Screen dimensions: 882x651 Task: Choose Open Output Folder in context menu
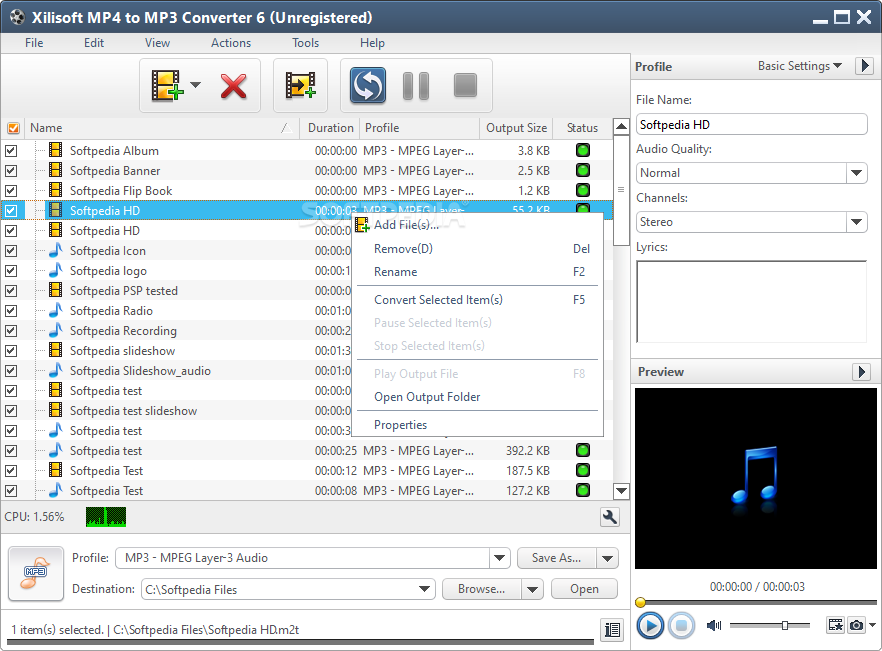coord(478,397)
